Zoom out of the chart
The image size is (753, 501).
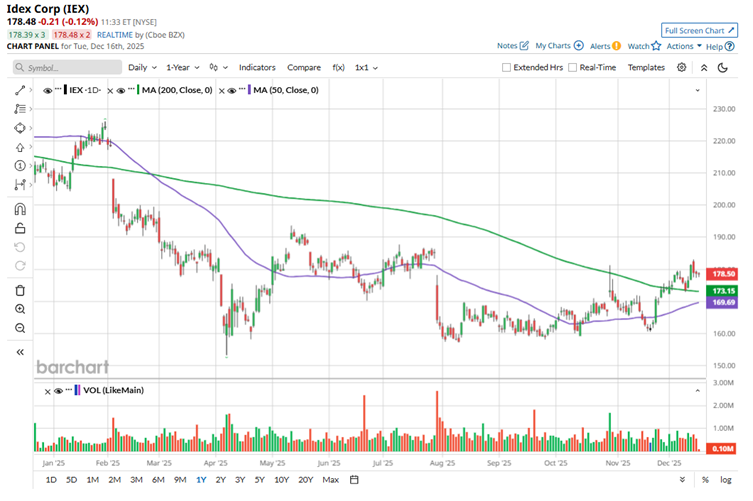[x=20, y=328]
